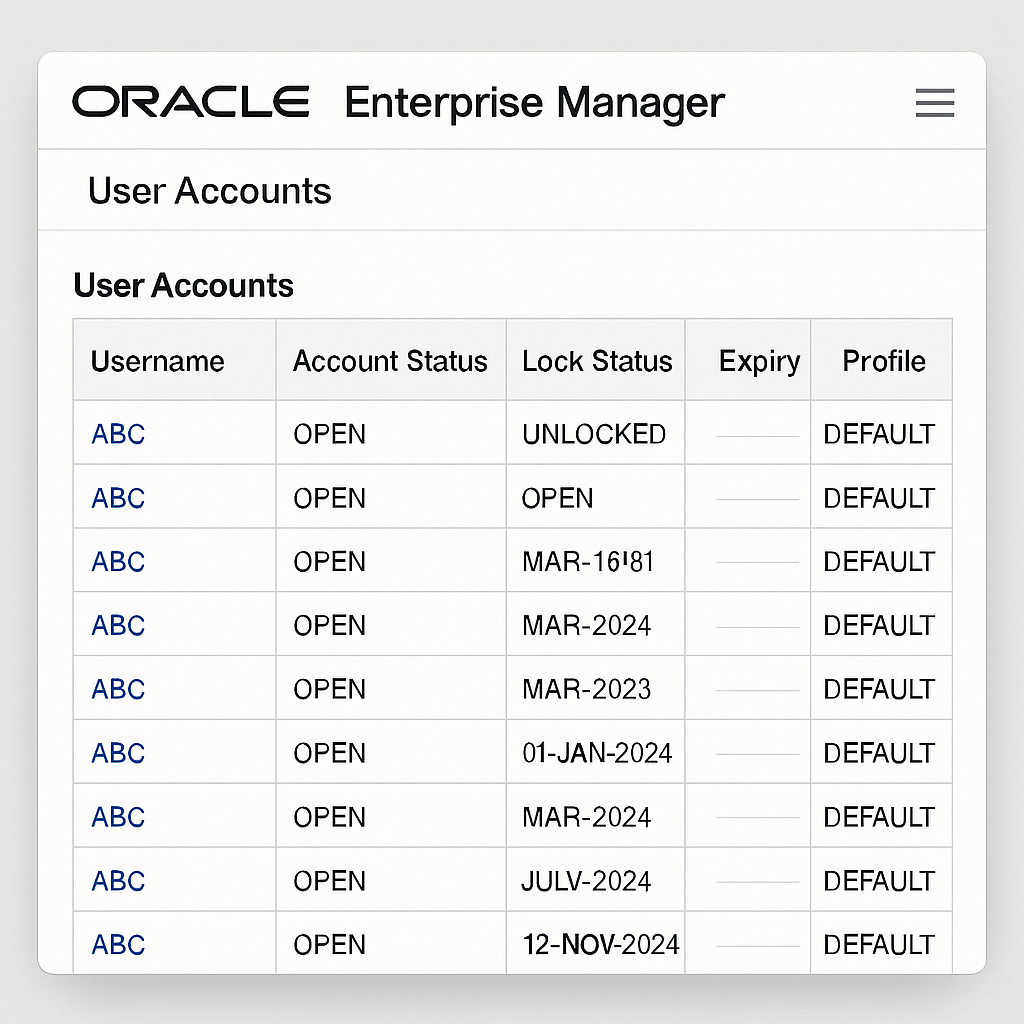Click the DEFAULT profile in the last row

pos(880,944)
